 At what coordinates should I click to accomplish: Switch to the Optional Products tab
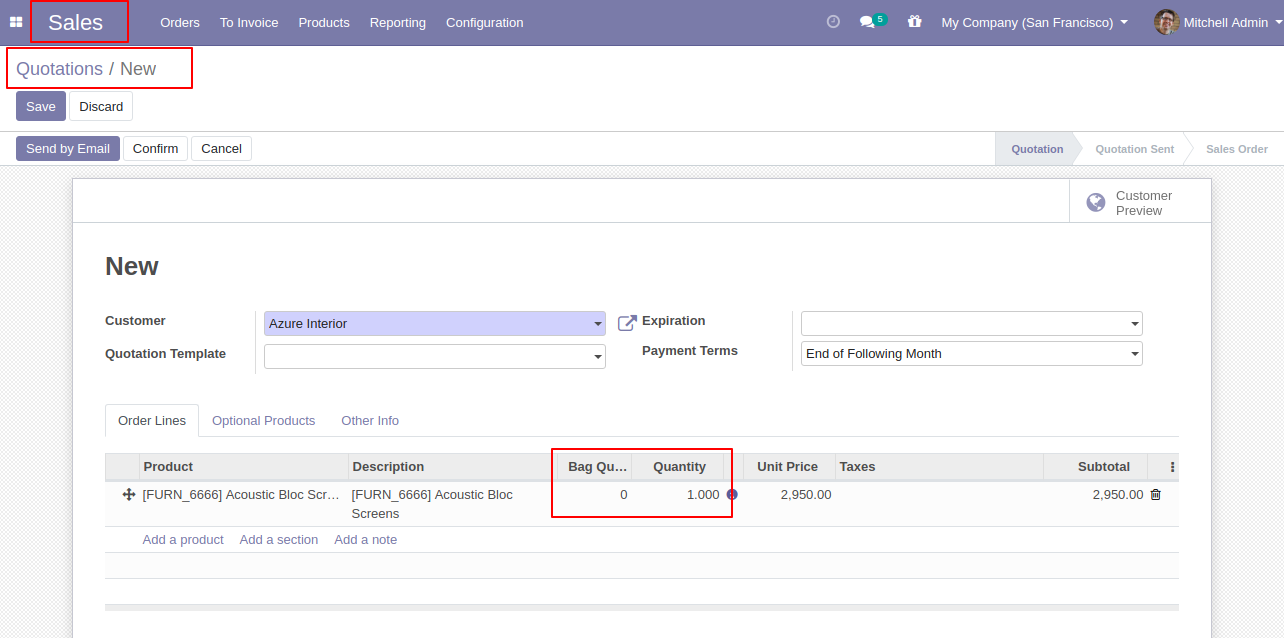[x=263, y=421]
